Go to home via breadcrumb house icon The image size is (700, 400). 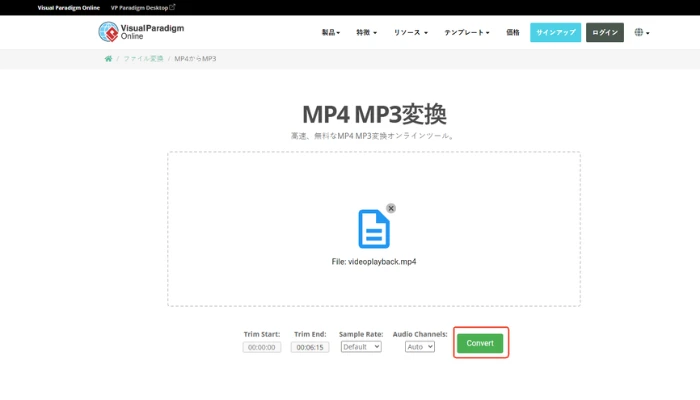click(108, 58)
